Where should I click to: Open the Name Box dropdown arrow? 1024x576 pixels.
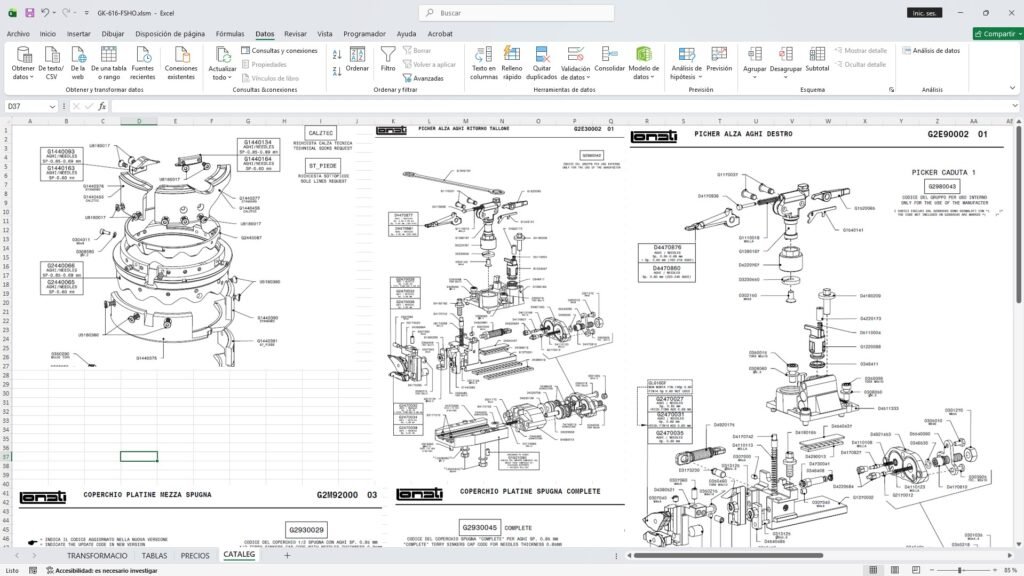click(x=52, y=106)
